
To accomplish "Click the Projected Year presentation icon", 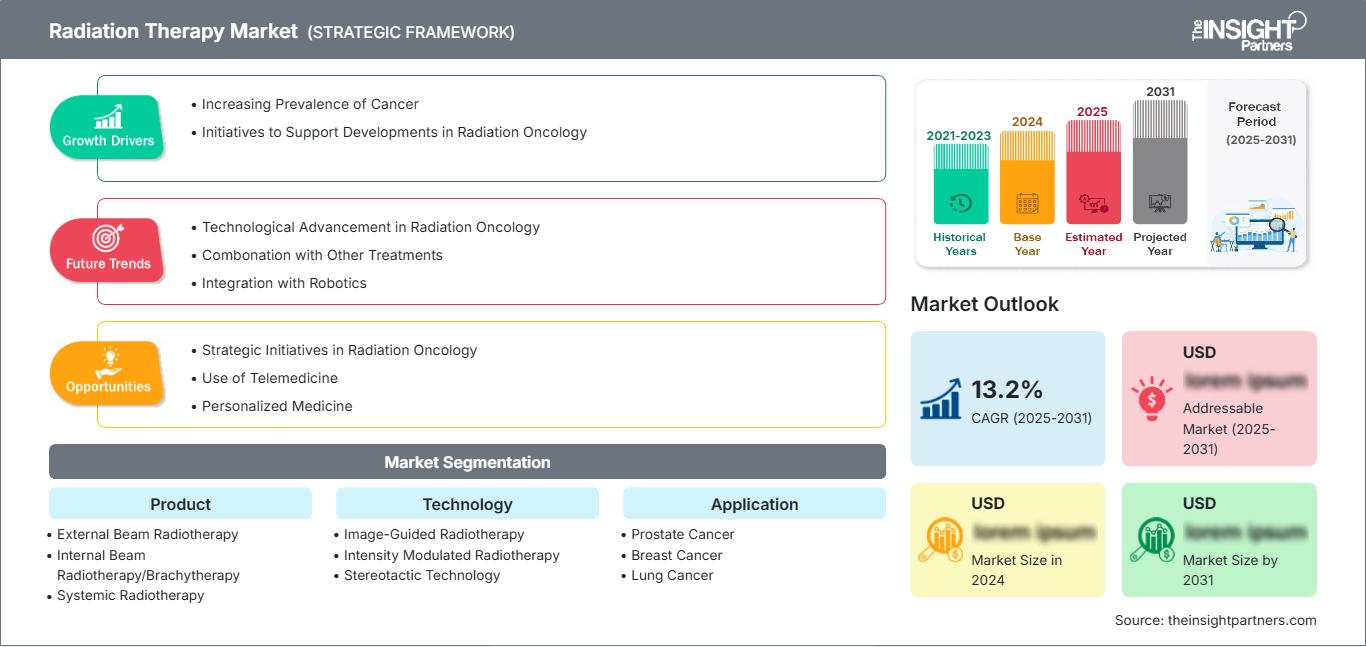I will point(1160,202).
